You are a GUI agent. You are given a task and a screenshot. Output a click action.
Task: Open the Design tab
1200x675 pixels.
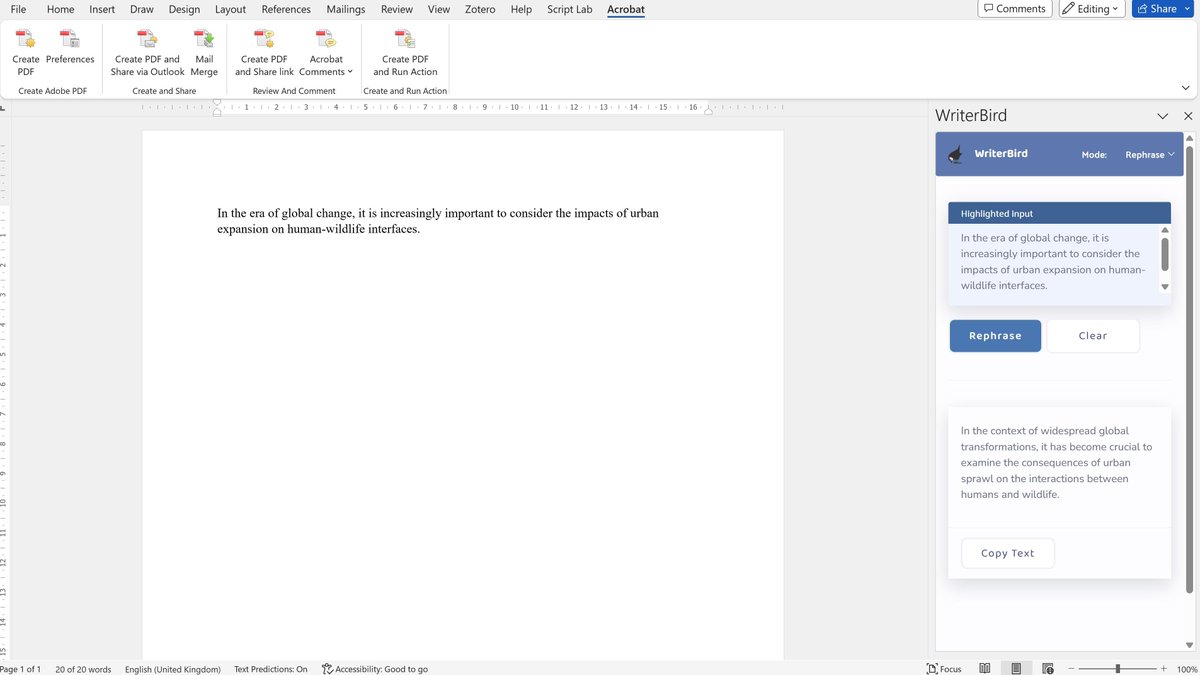point(184,9)
